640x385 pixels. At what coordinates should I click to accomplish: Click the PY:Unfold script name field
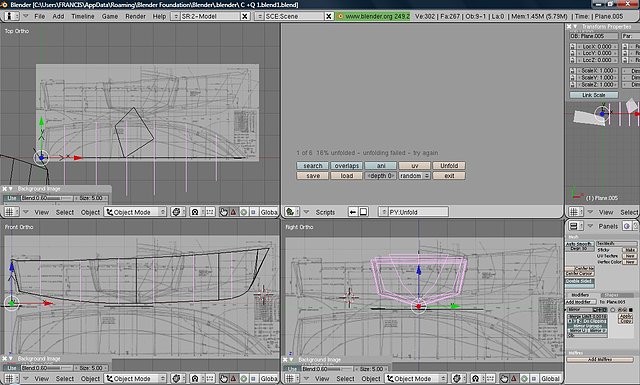click(x=418, y=212)
